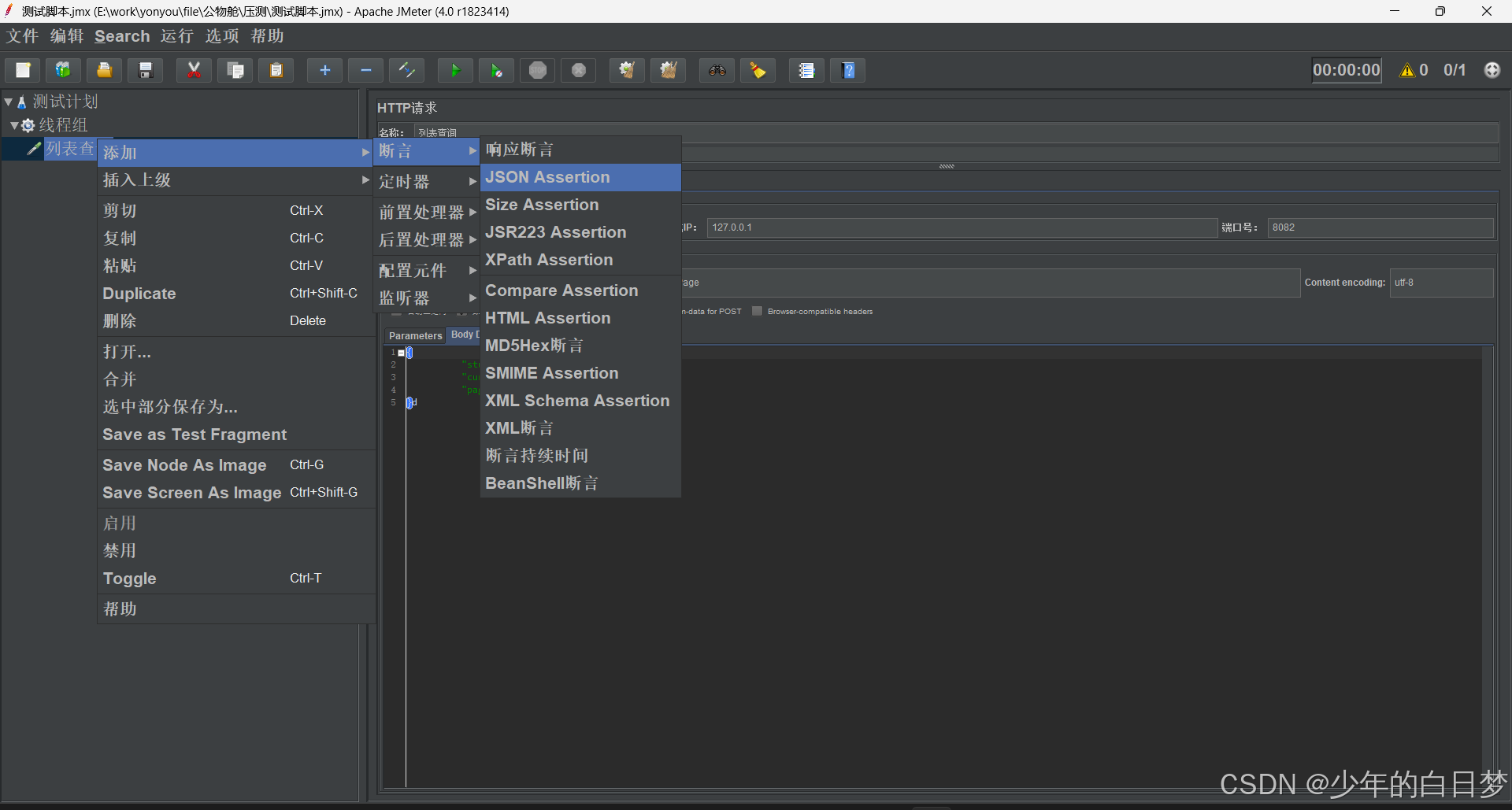This screenshot has width=1512, height=810.
Task: Select the 线程组 tree item
Action: tap(63, 125)
